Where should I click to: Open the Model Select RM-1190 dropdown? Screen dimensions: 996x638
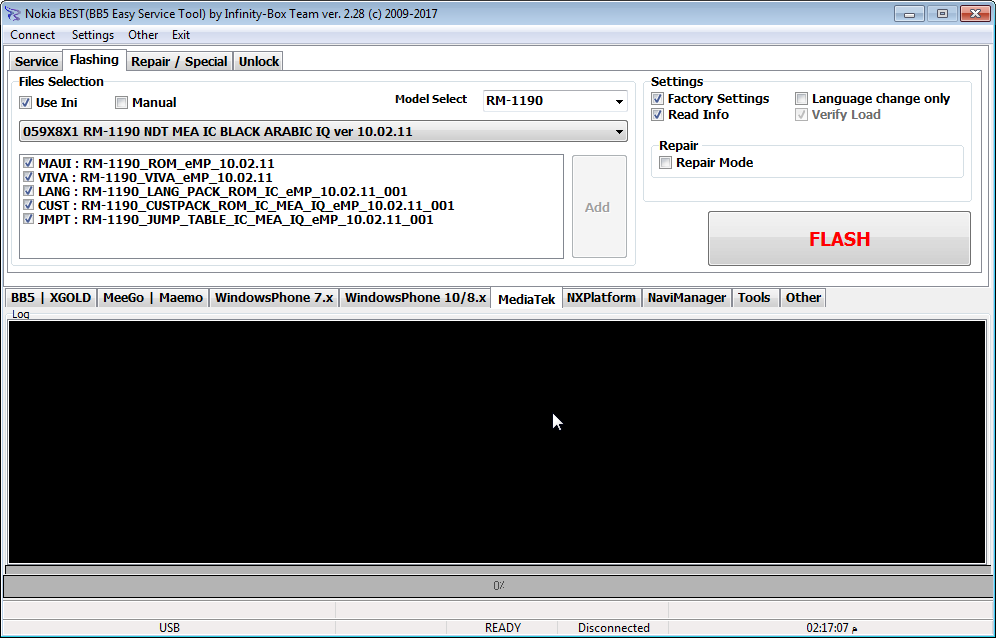point(555,100)
